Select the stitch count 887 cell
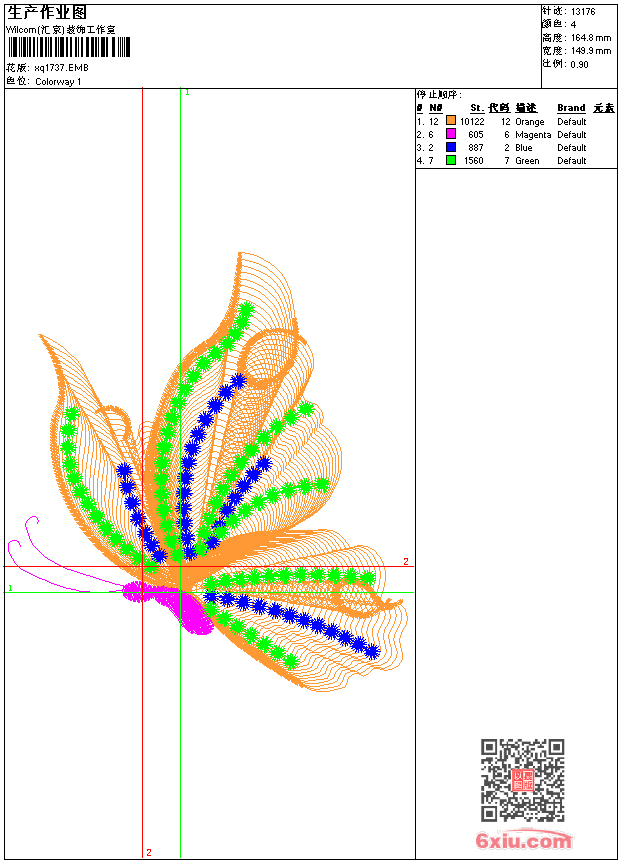This screenshot has height=860, width=620. click(x=476, y=148)
